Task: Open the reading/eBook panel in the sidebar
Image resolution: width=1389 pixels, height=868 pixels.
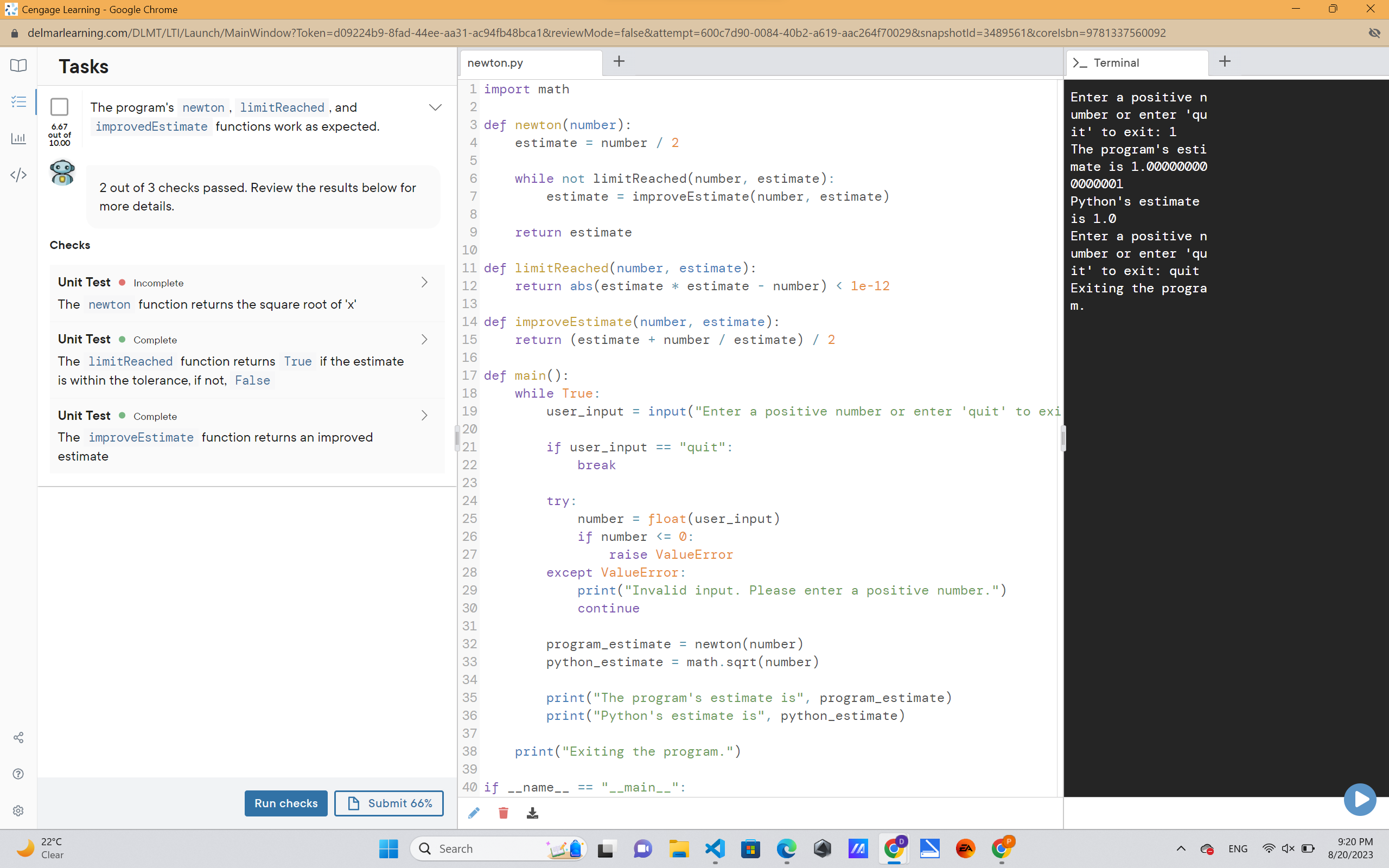Action: 18,66
